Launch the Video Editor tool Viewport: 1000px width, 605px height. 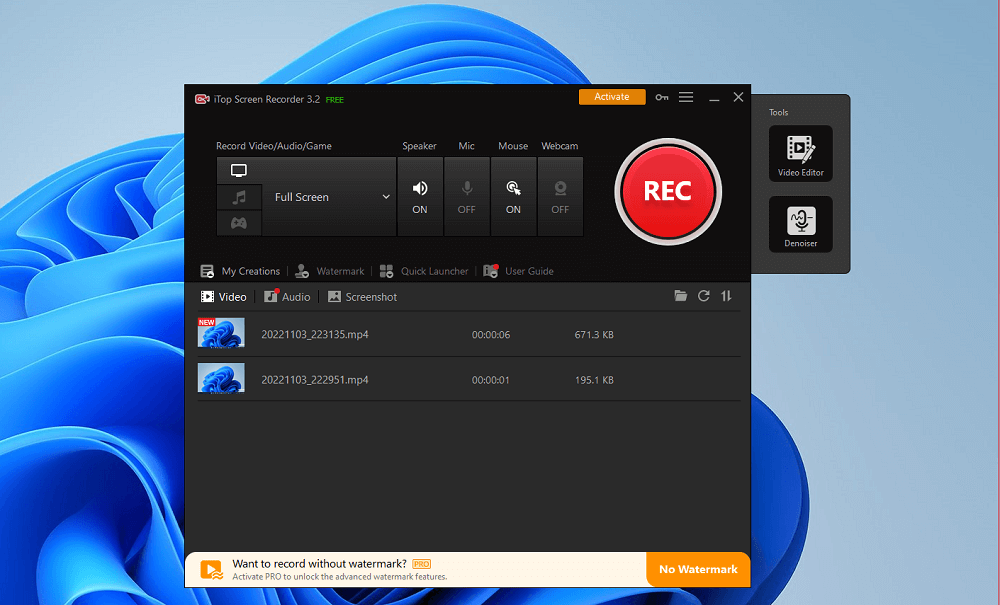point(800,154)
